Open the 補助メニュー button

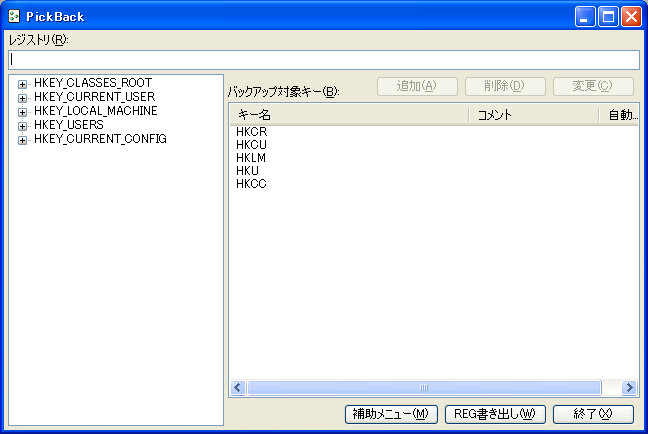click(x=390, y=414)
